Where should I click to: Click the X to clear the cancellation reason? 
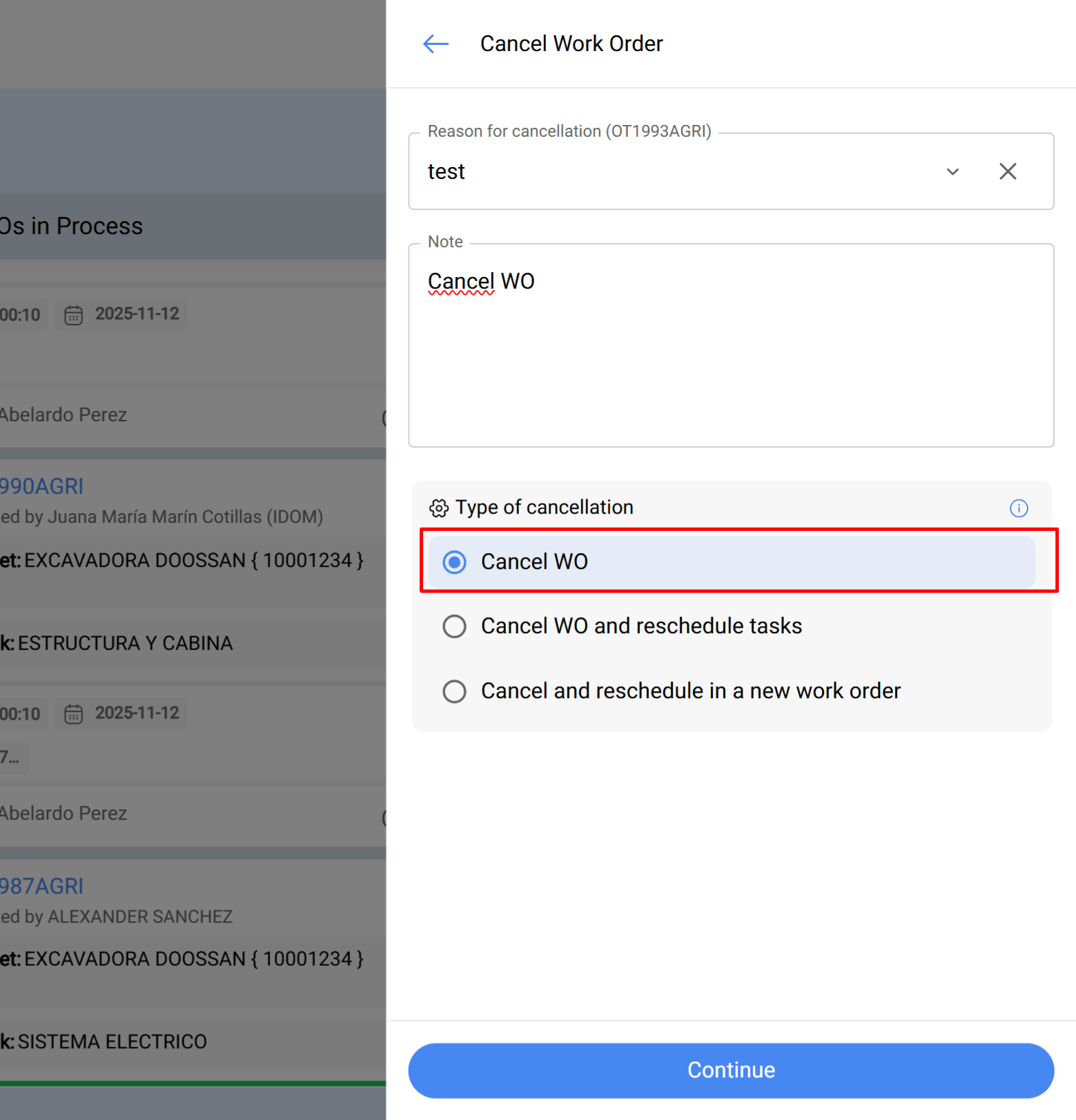click(x=1008, y=171)
